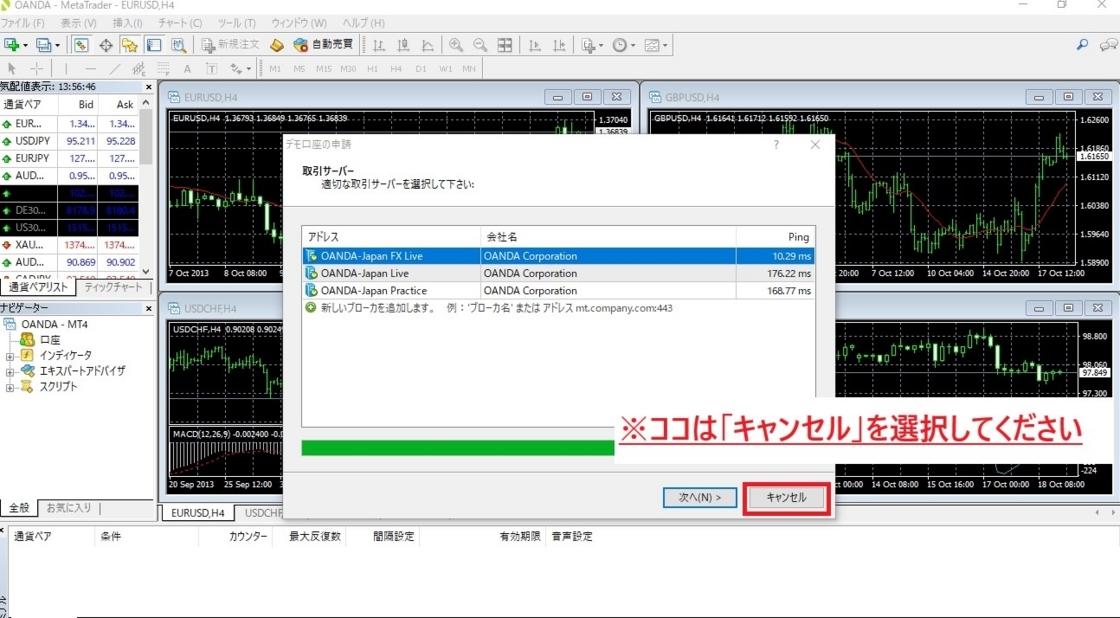Select the OANDA-Japan FX Live server row
This screenshot has width=1120, height=618.
tap(559, 256)
